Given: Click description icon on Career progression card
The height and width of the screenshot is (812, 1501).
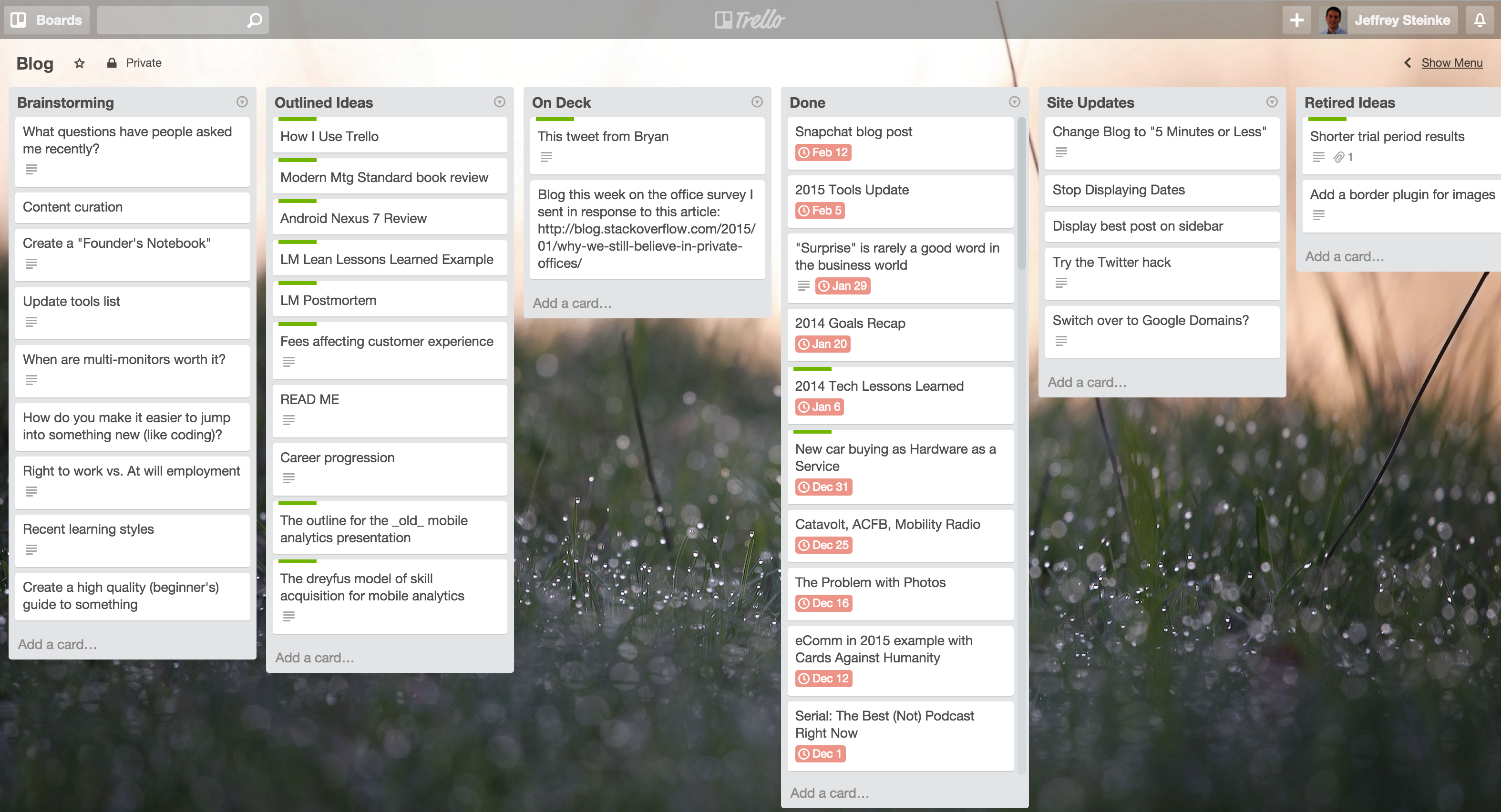Looking at the screenshot, I should point(288,478).
